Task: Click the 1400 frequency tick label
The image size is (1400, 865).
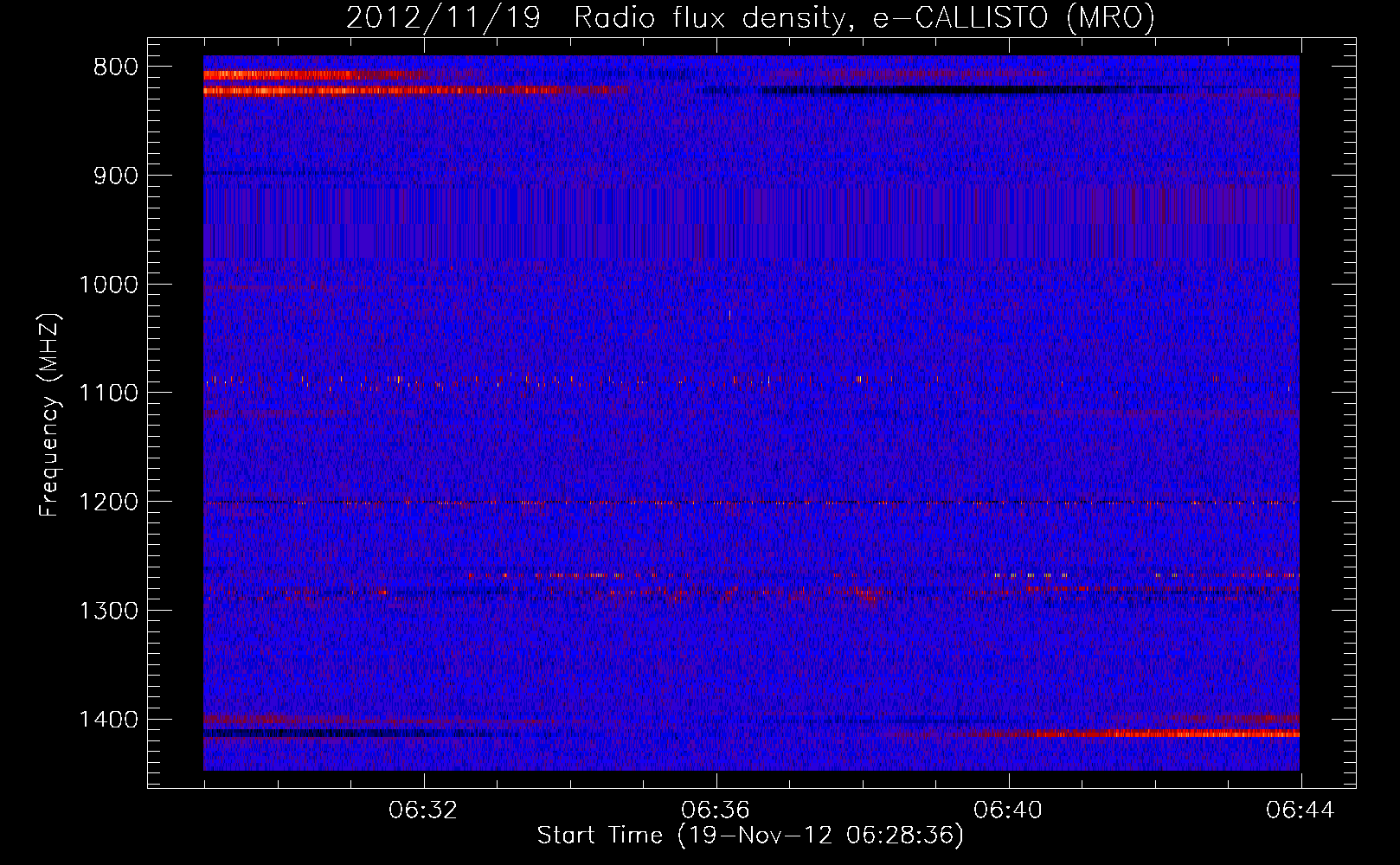Action: tap(108, 720)
